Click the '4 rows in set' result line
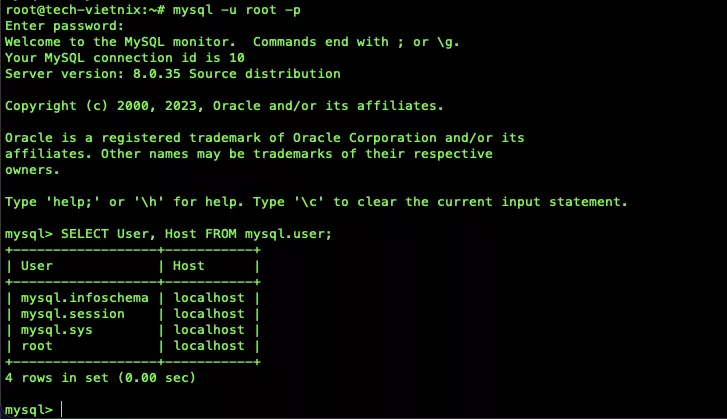The image size is (727, 419). point(100,378)
